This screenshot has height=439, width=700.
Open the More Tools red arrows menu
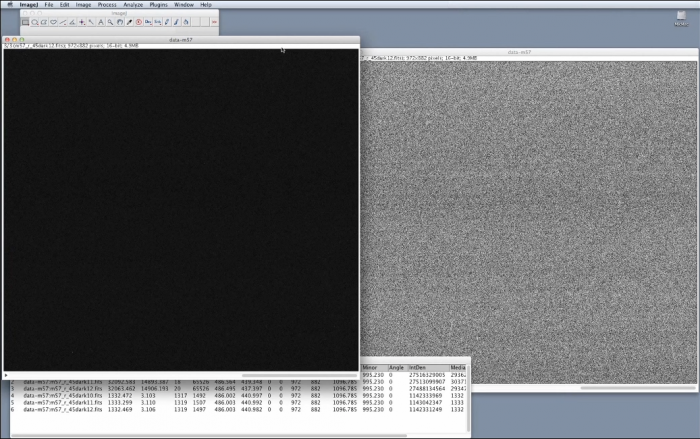(214, 22)
